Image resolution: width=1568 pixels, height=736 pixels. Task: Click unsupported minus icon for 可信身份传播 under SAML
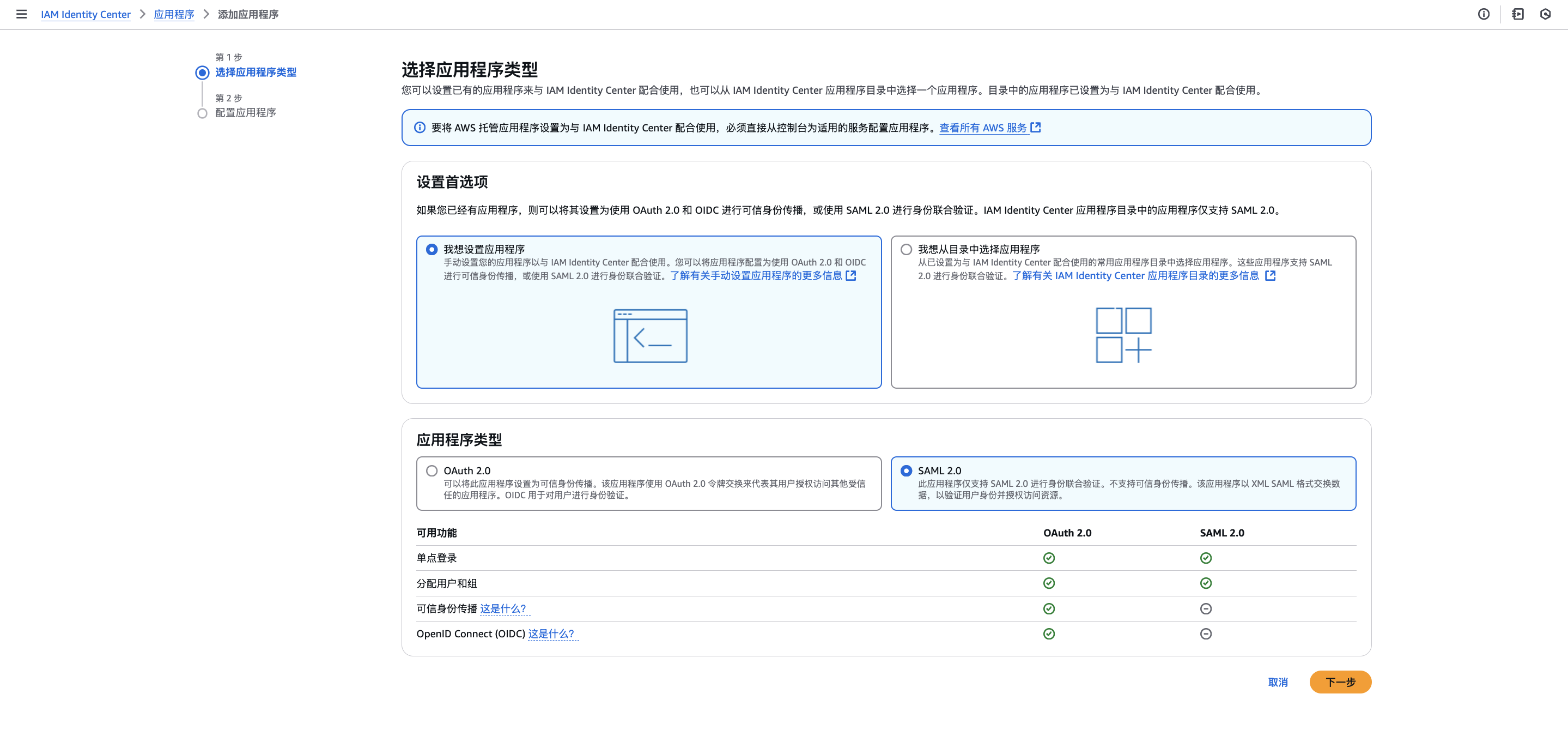pyautogui.click(x=1206, y=608)
